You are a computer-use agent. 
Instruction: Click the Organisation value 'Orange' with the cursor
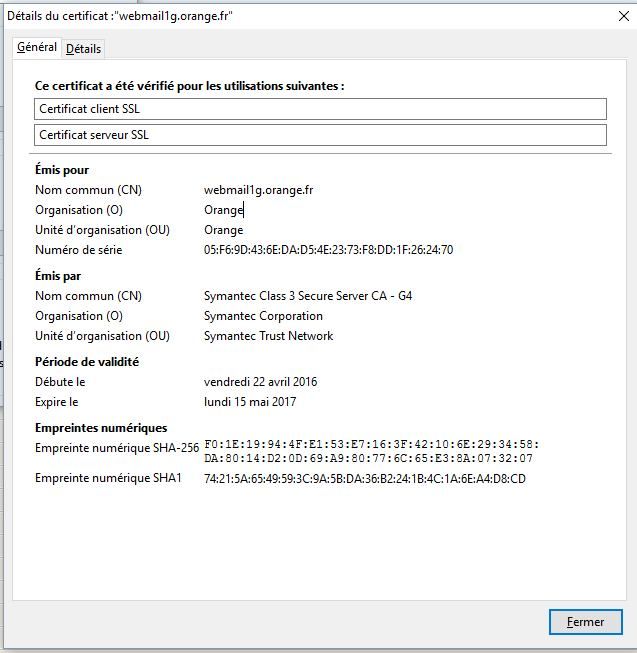[224, 210]
